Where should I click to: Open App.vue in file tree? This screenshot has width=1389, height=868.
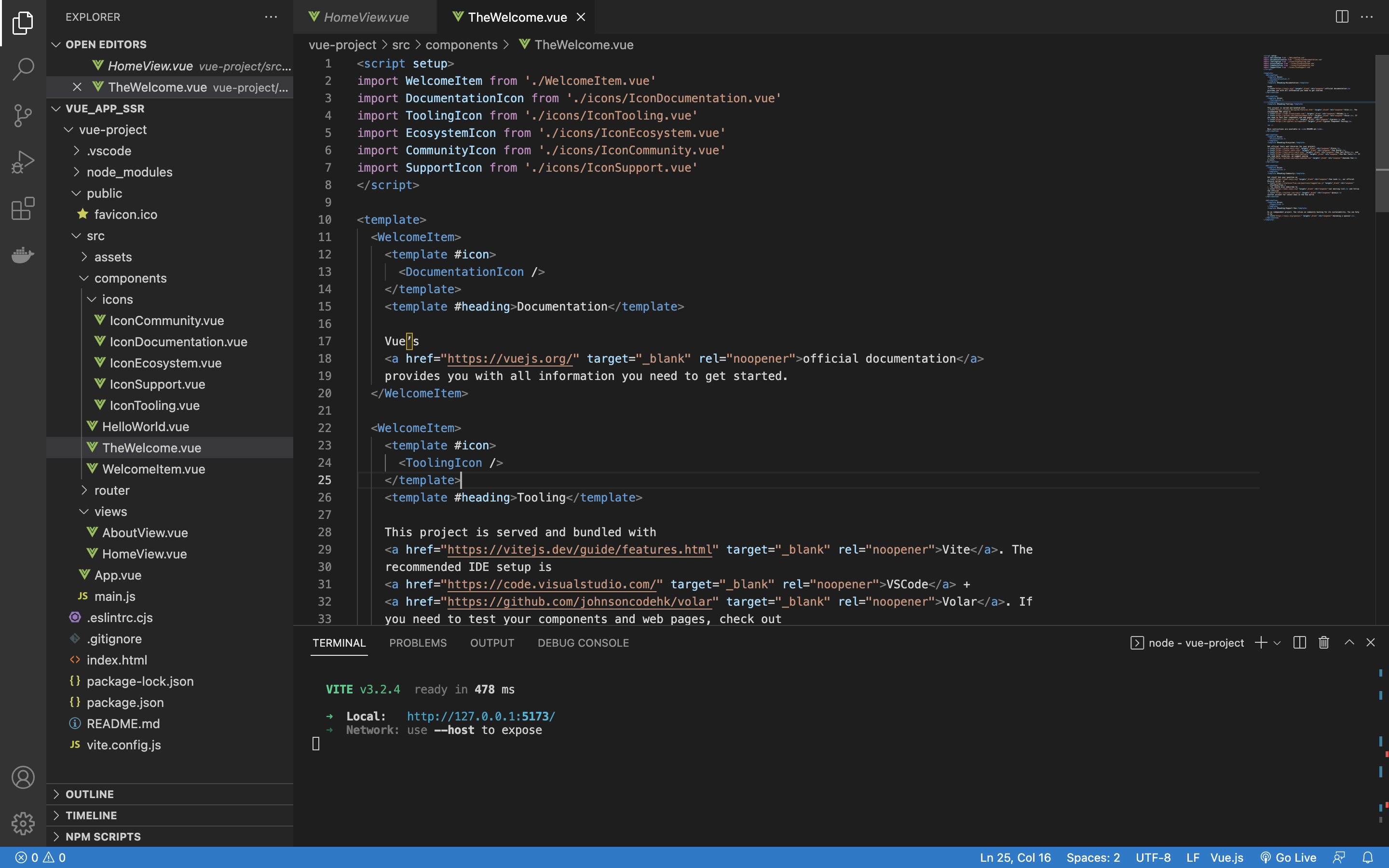click(170, 575)
